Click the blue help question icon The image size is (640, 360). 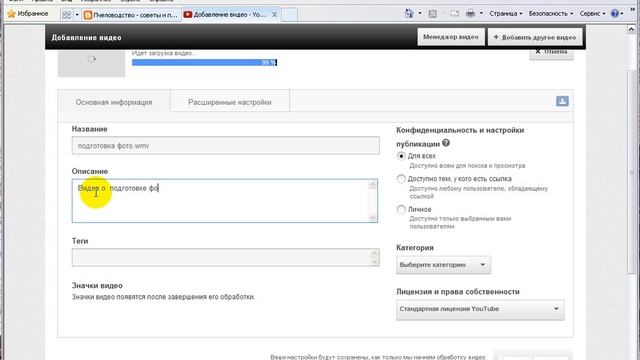tap(615, 13)
